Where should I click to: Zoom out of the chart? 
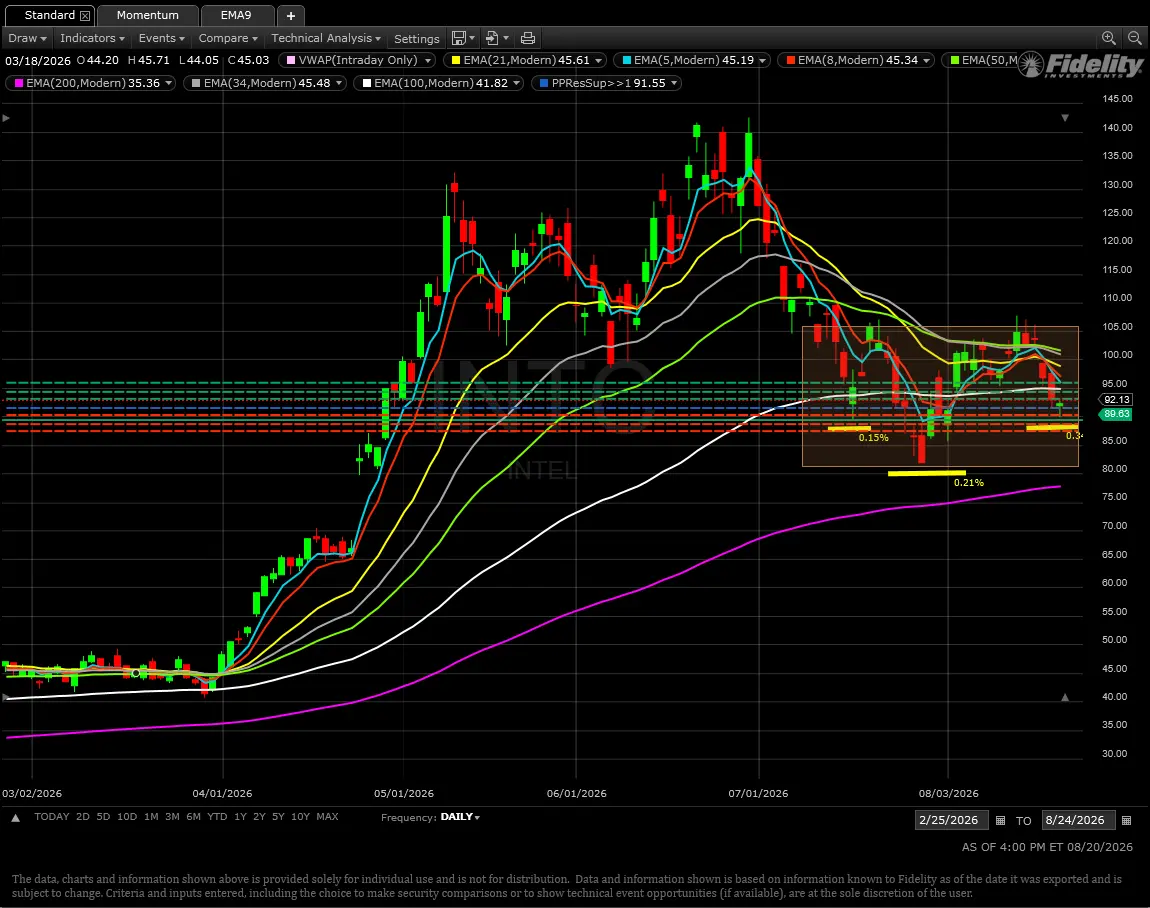pos(1135,38)
